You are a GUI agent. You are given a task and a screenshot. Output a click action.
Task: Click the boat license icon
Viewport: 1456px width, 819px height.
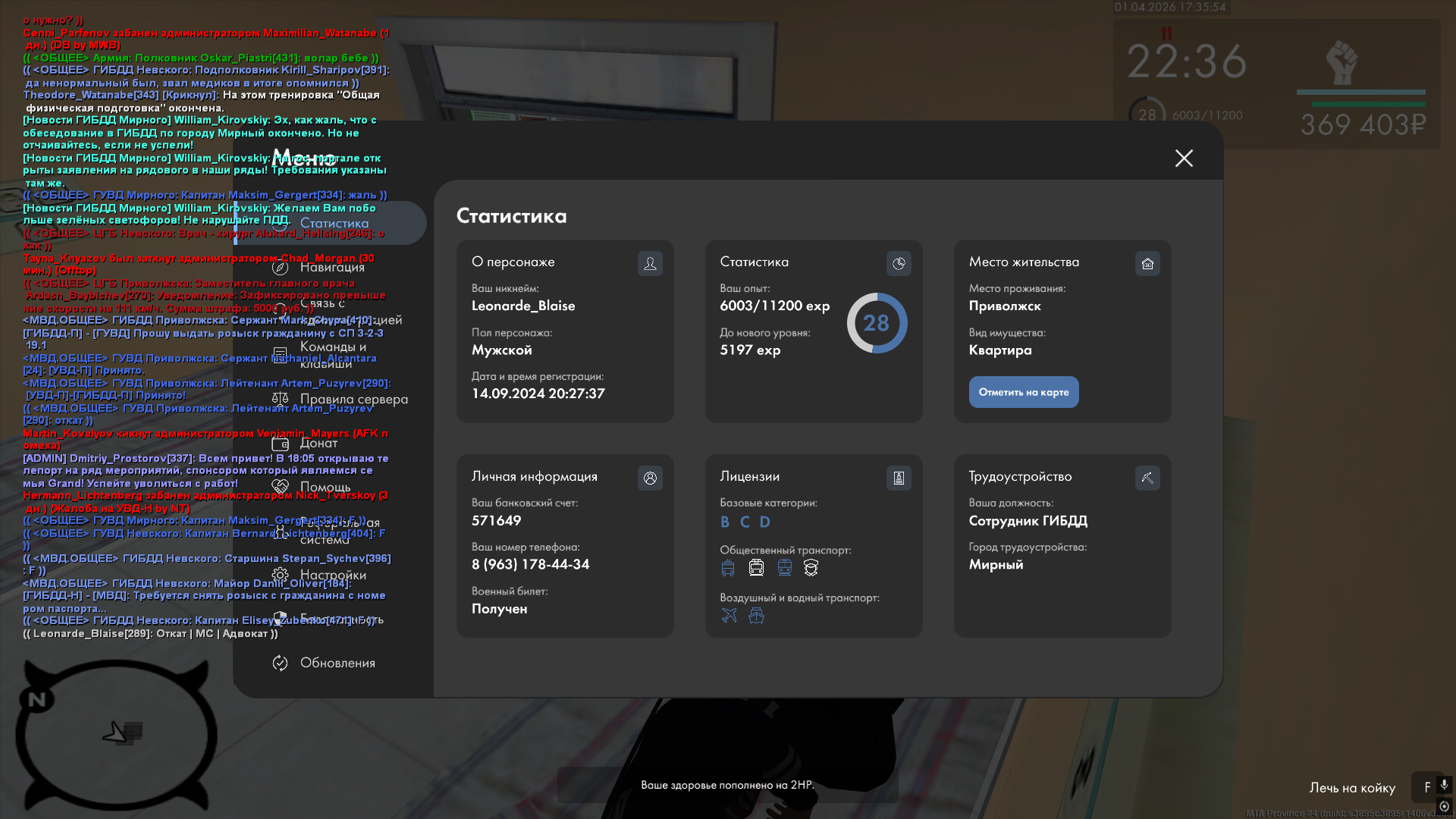click(x=756, y=615)
